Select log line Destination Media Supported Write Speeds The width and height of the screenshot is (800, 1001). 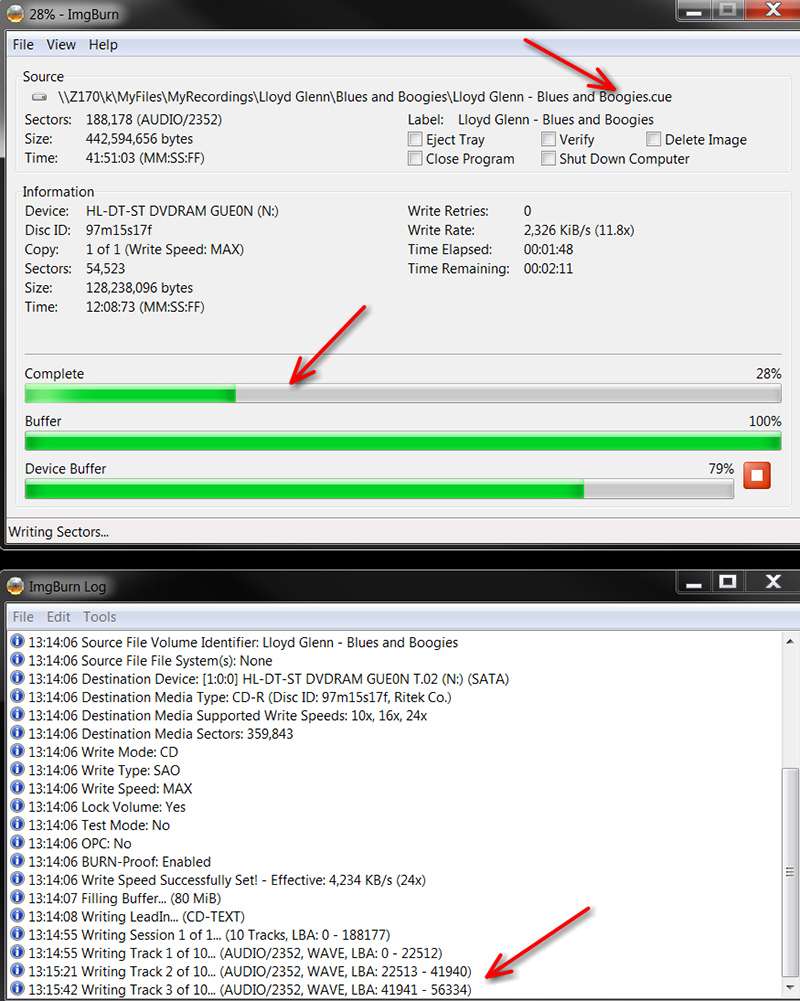click(x=227, y=715)
